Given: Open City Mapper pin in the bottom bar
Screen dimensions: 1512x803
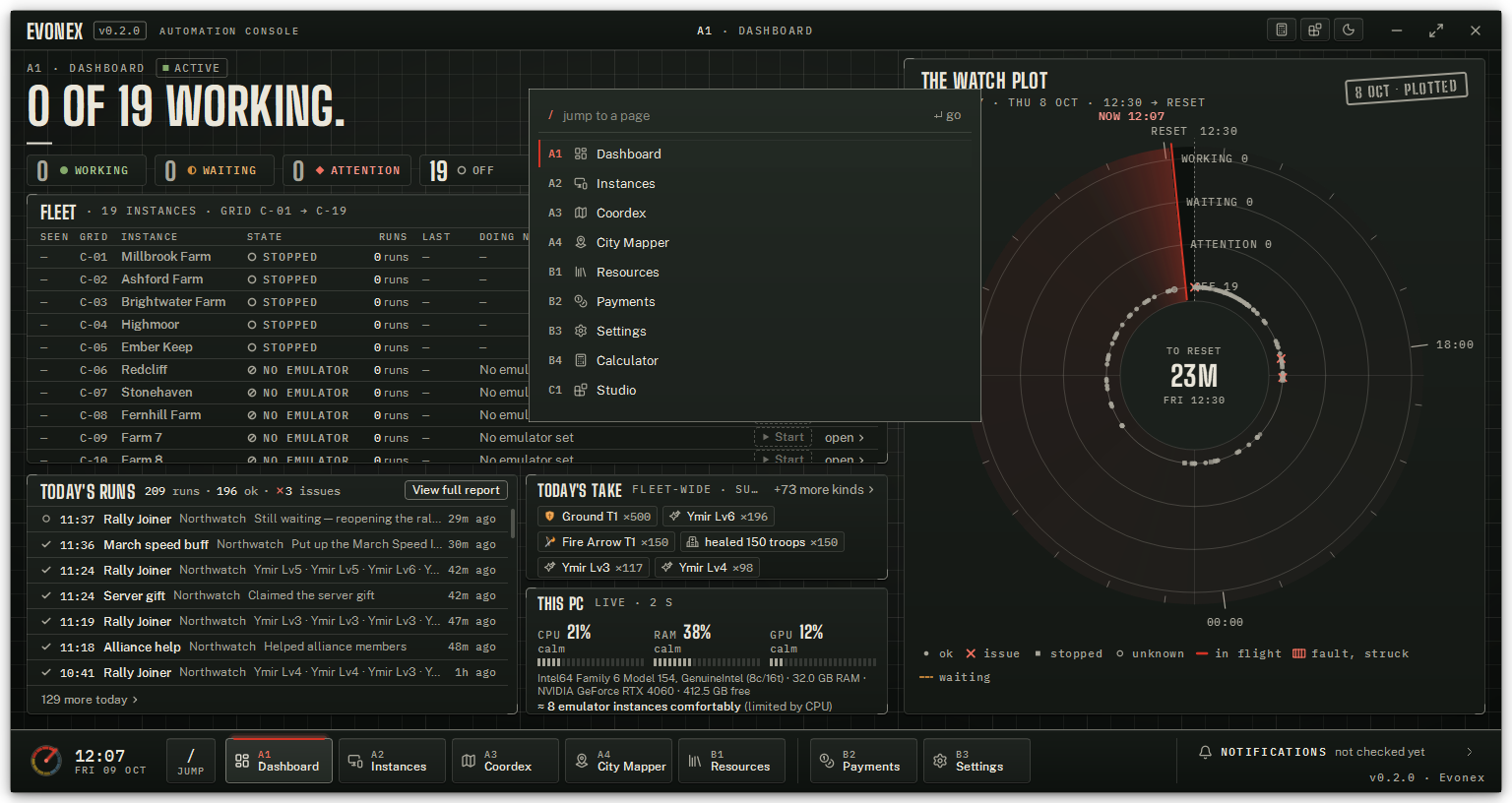Looking at the screenshot, I should [620, 761].
